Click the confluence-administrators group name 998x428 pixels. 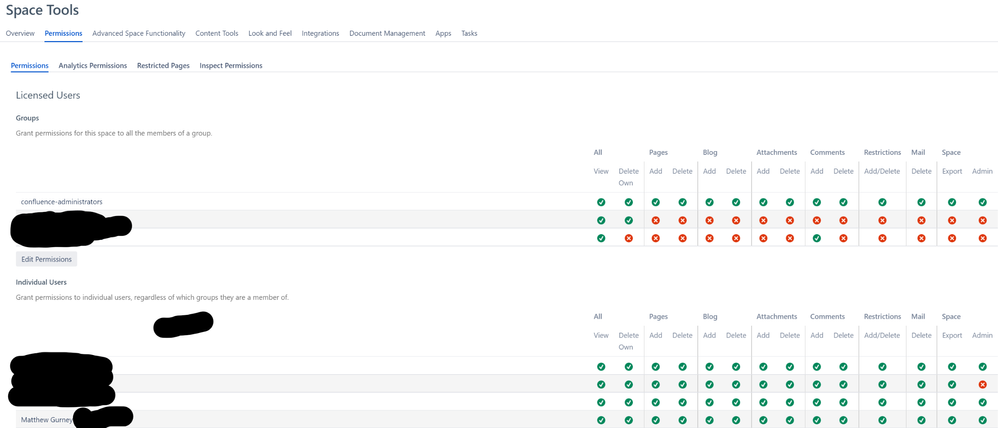(62, 202)
